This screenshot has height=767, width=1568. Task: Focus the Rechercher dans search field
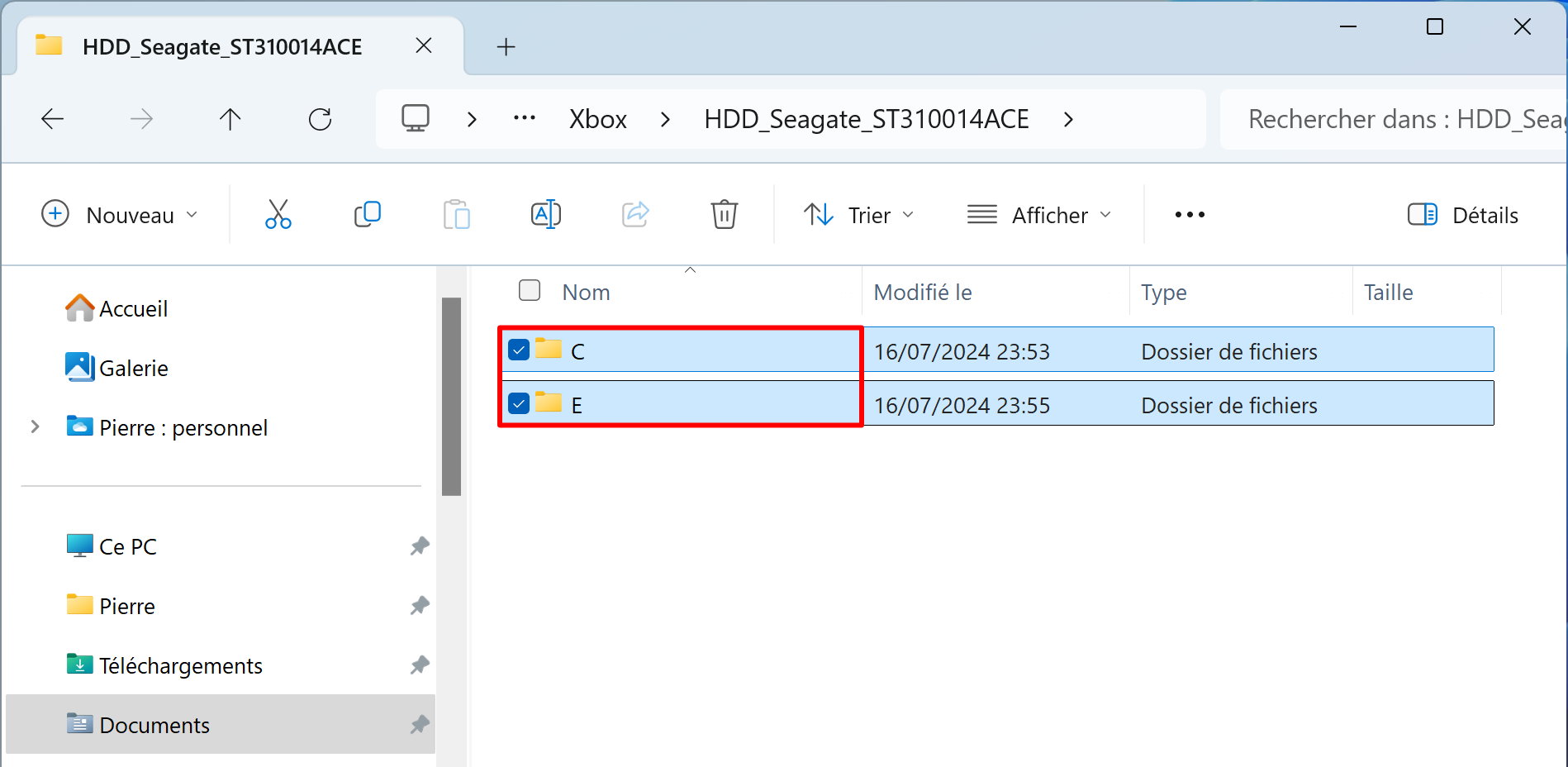1395,119
